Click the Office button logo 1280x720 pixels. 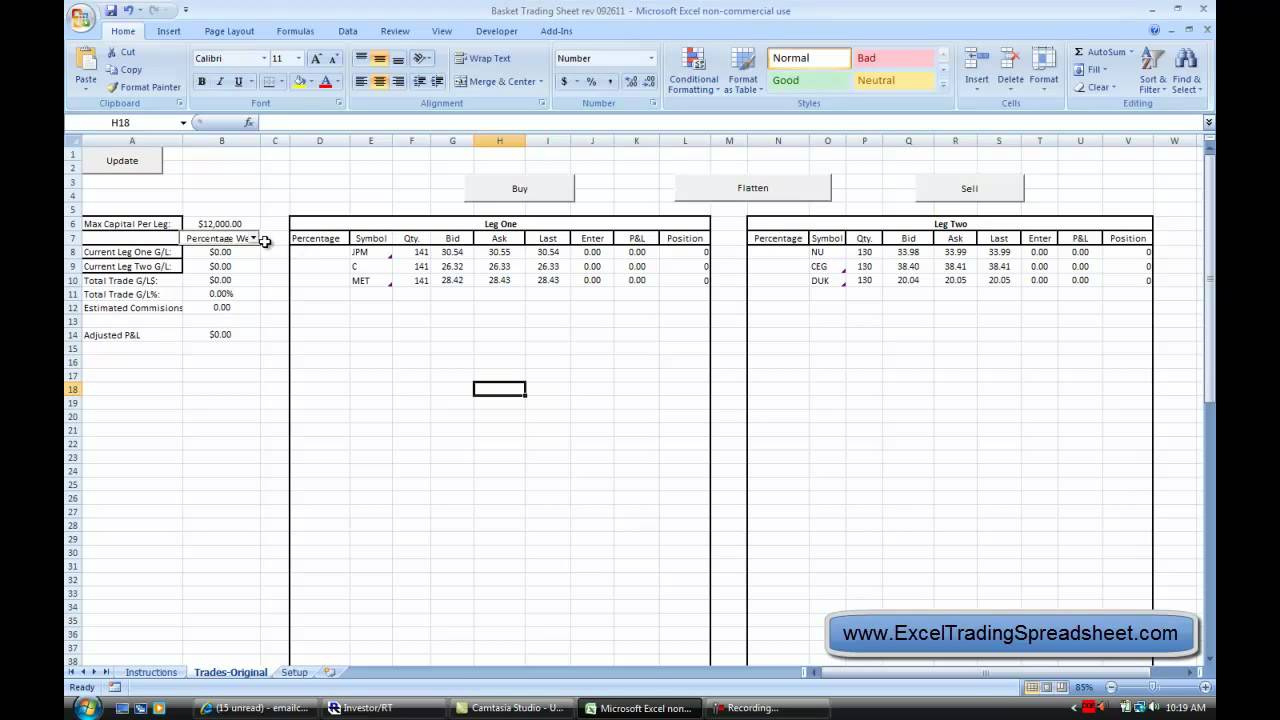pyautogui.click(x=82, y=17)
